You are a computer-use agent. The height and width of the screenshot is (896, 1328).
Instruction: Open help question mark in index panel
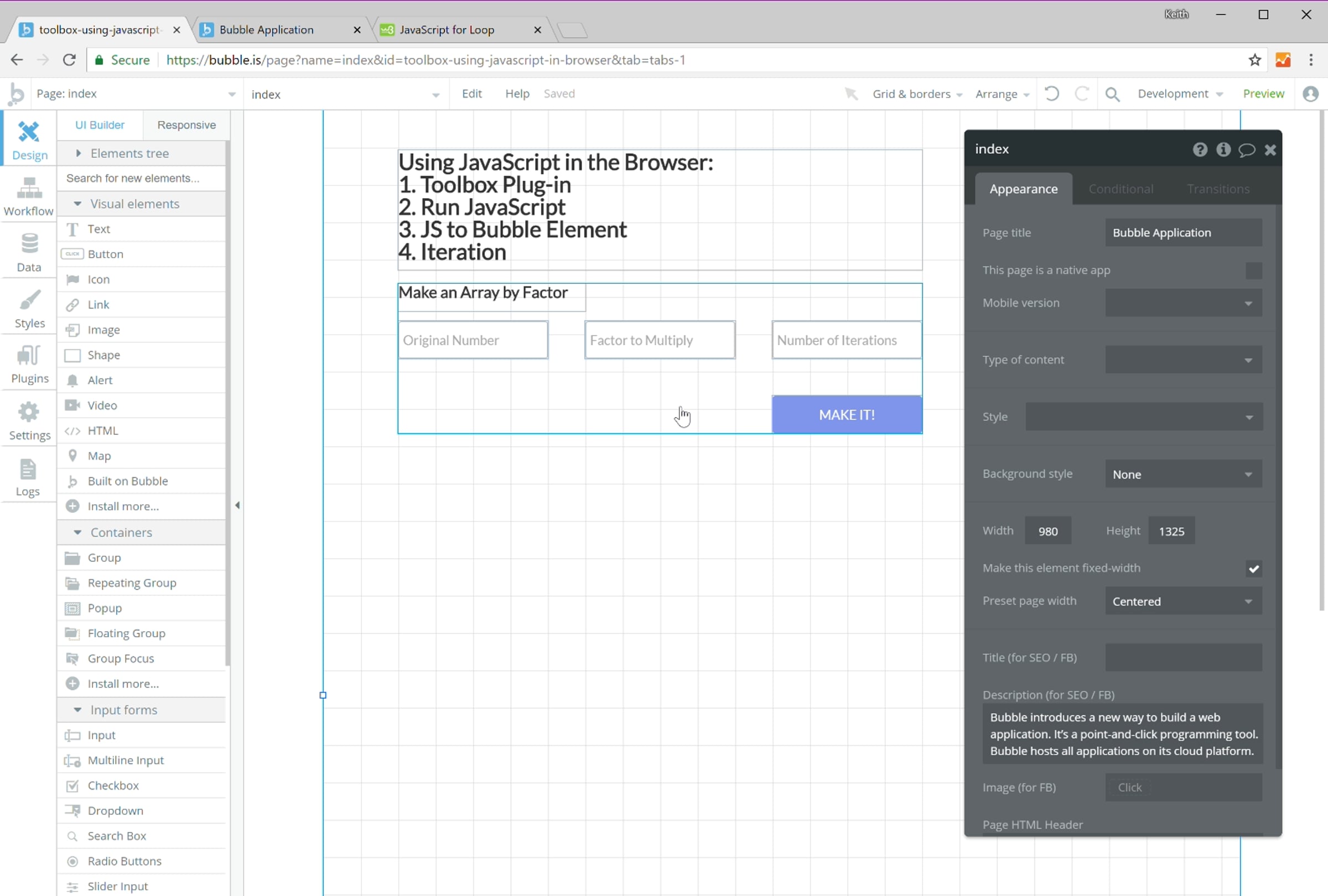click(1200, 150)
